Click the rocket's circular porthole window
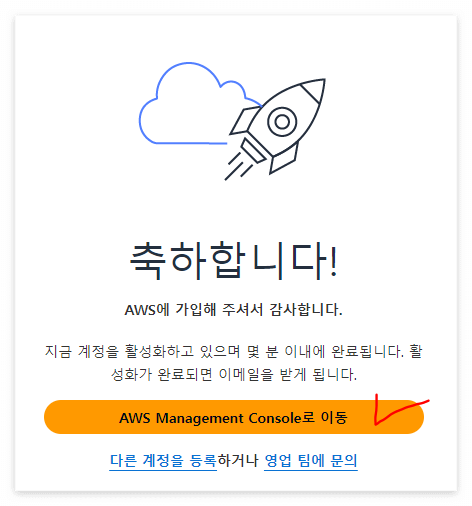This screenshot has height=506, width=472. (x=282, y=122)
